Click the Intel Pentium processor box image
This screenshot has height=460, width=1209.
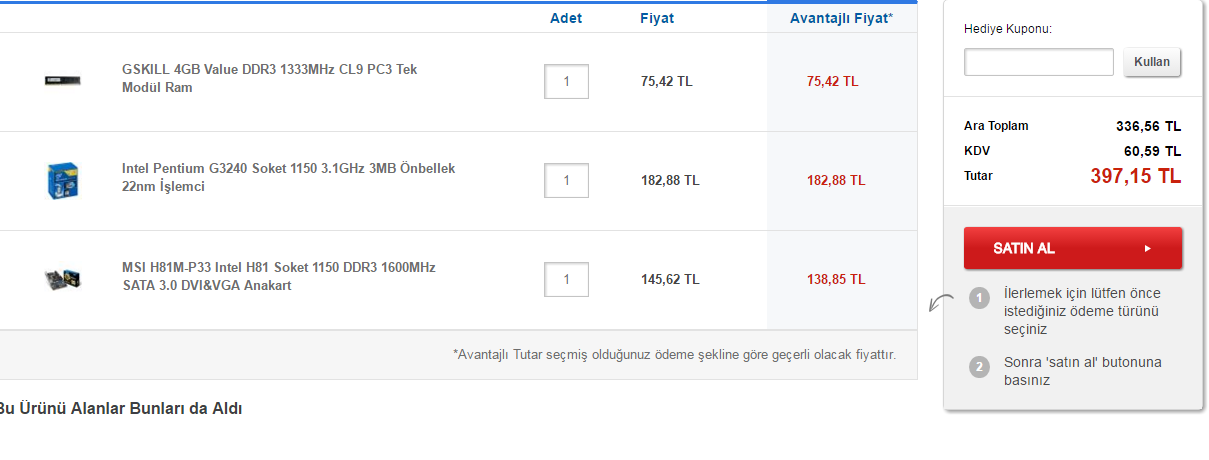[62, 180]
